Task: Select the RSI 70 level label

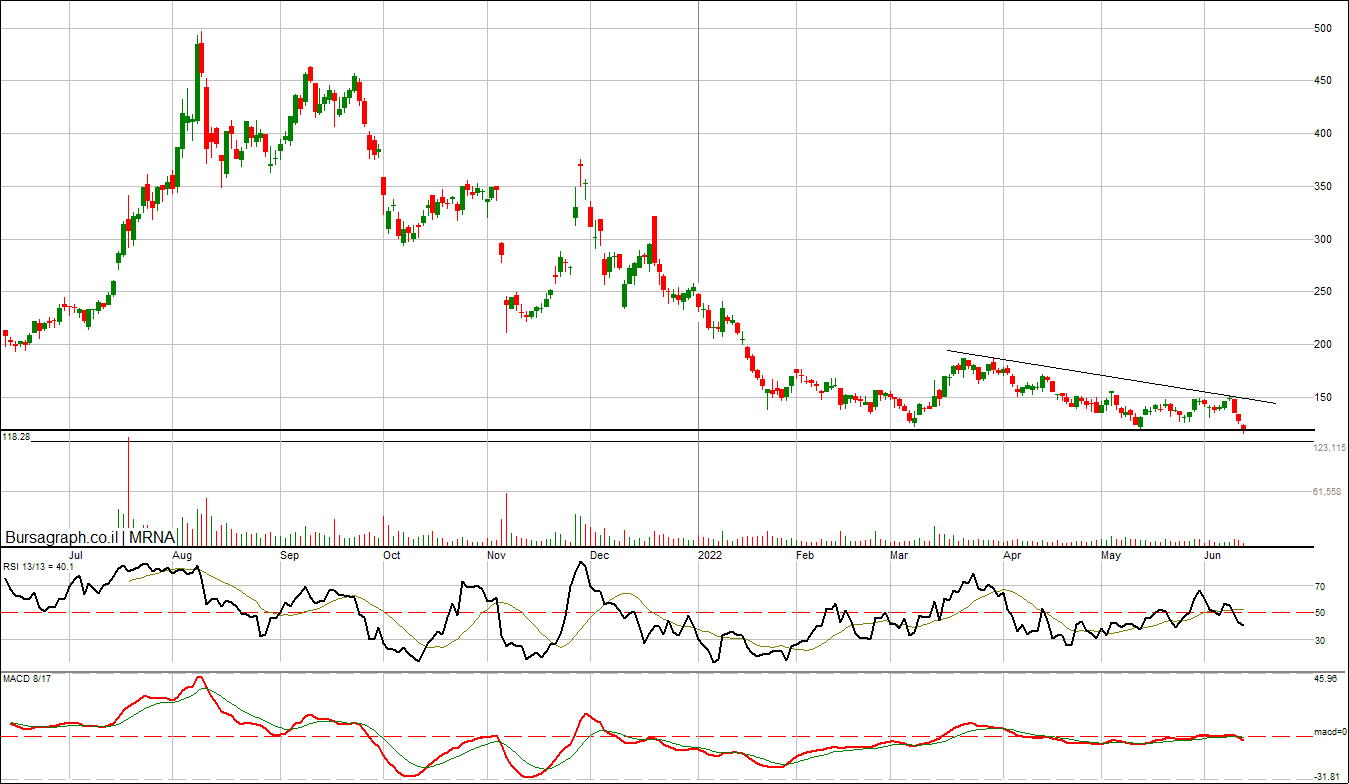Action: (1320, 587)
